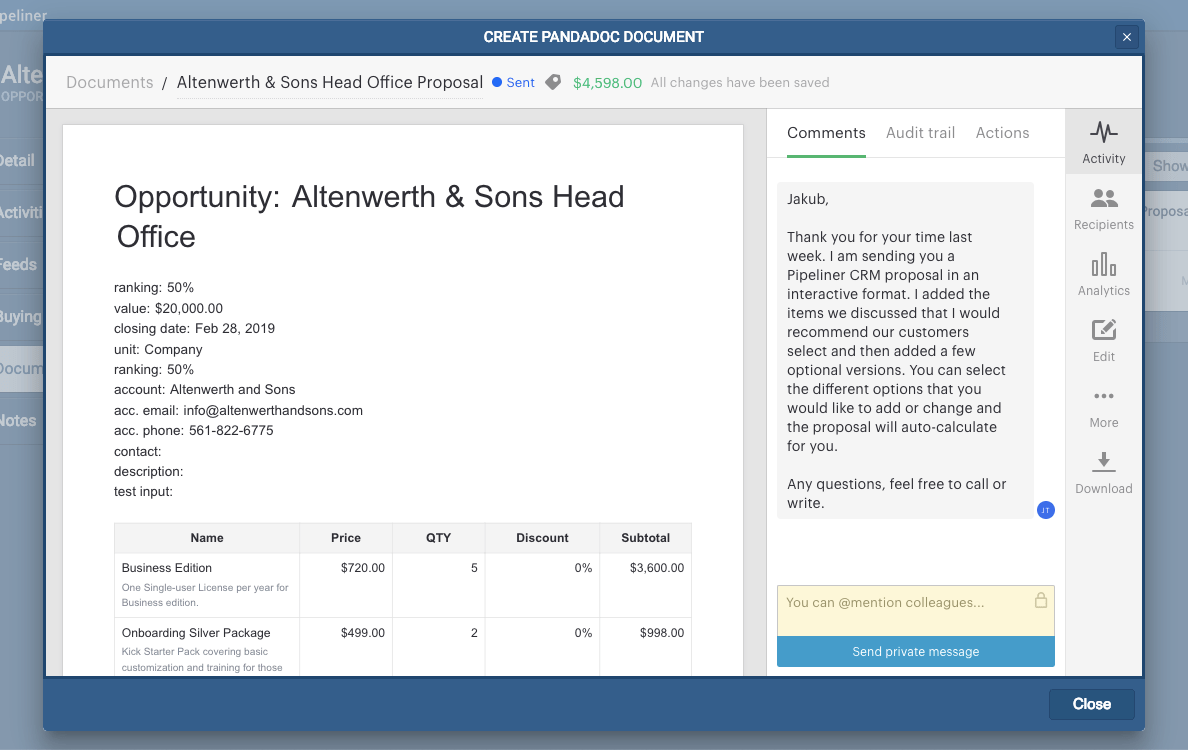This screenshot has height=750, width=1188.
Task: Click the JT user avatar badge
Action: (1045, 510)
